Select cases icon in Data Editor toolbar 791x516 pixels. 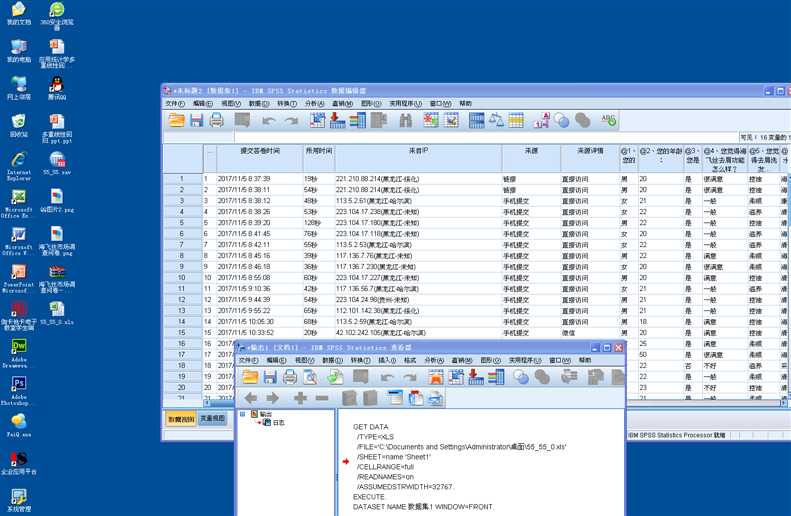tap(516, 120)
